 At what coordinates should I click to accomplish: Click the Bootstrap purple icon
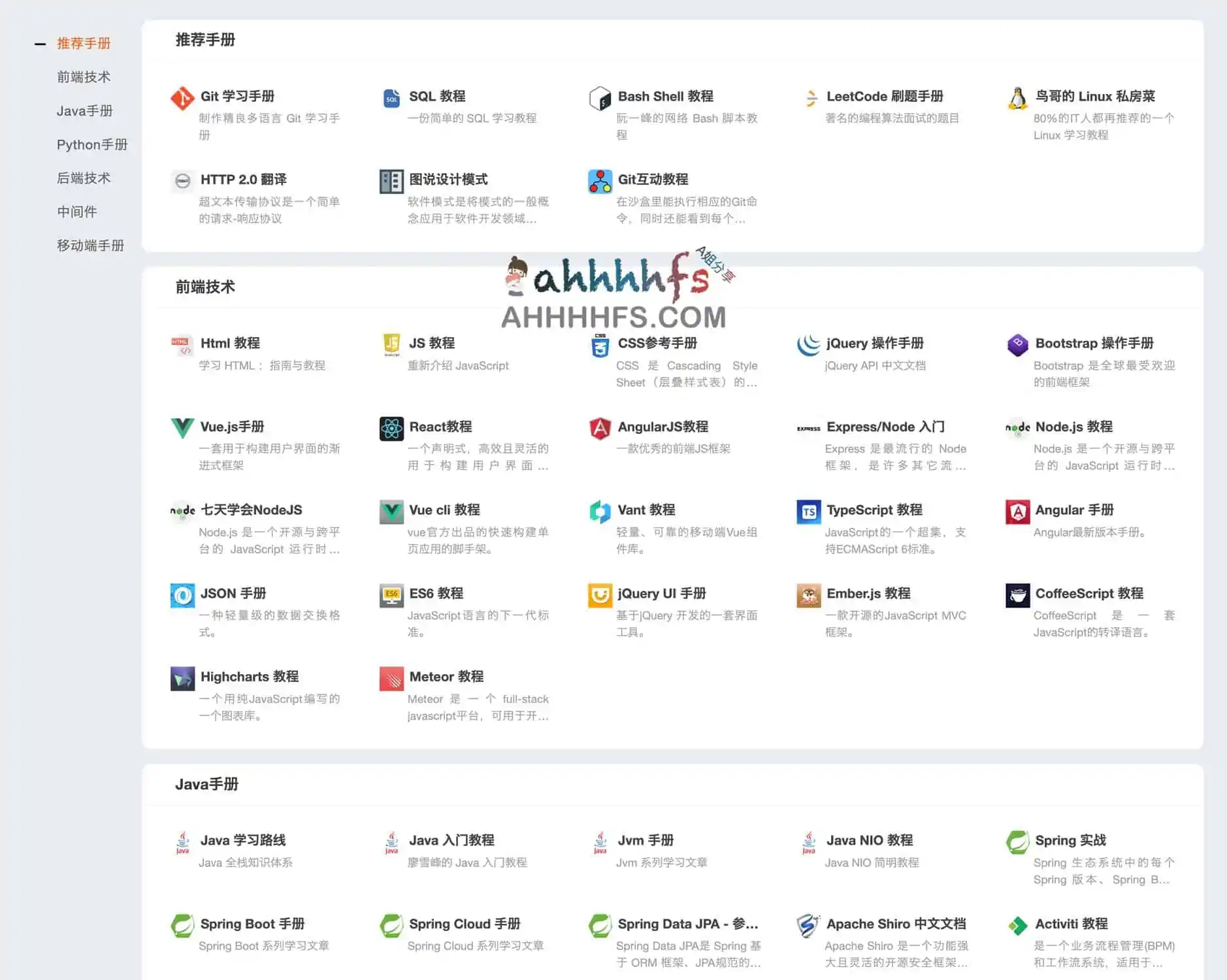tap(1017, 345)
